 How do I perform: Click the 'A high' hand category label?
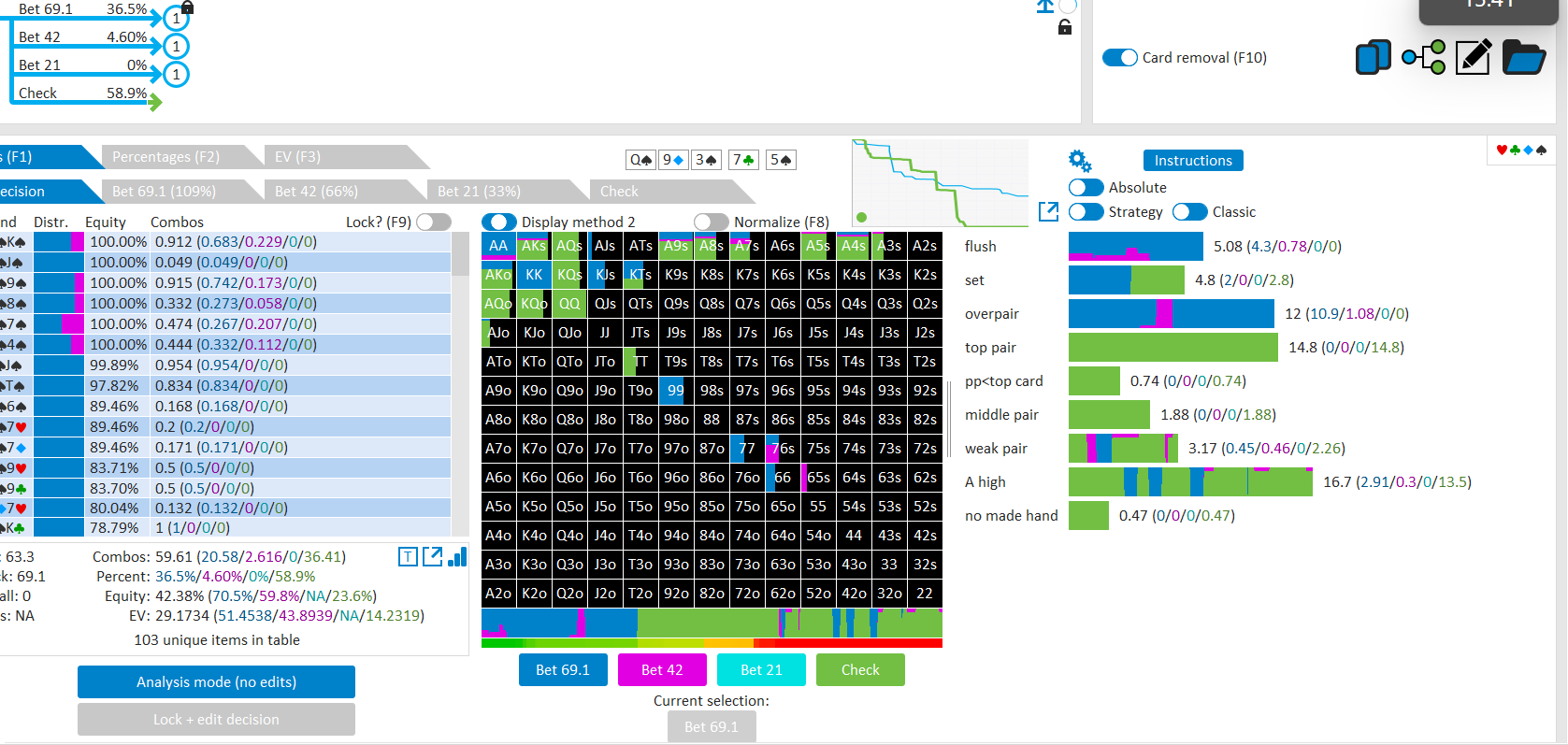pos(985,482)
